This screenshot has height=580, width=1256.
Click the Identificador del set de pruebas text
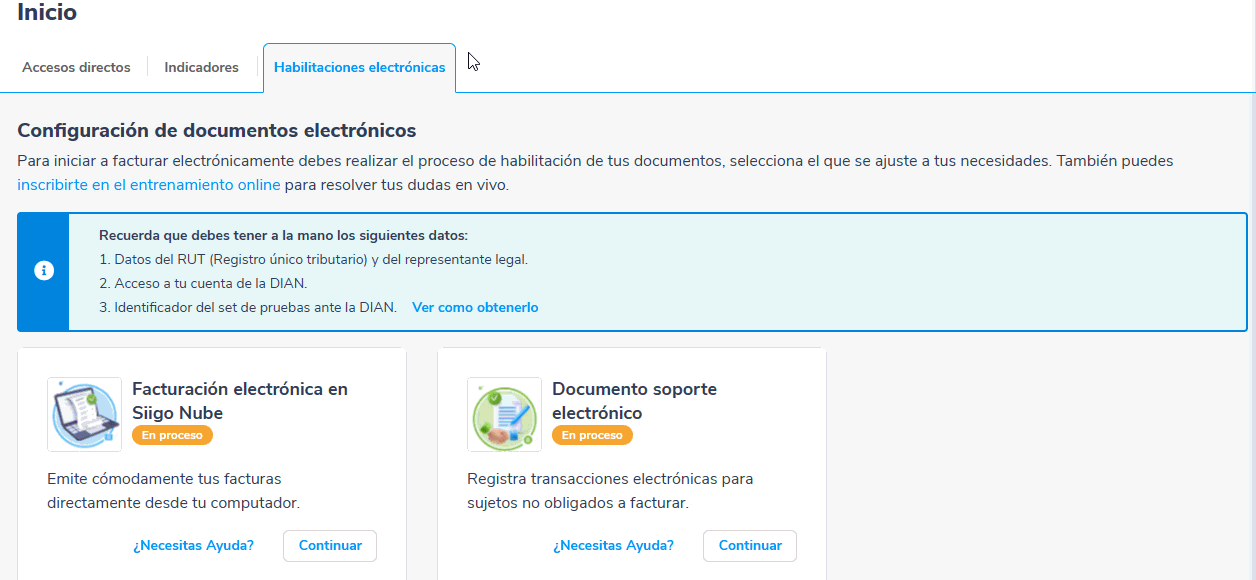(x=248, y=307)
